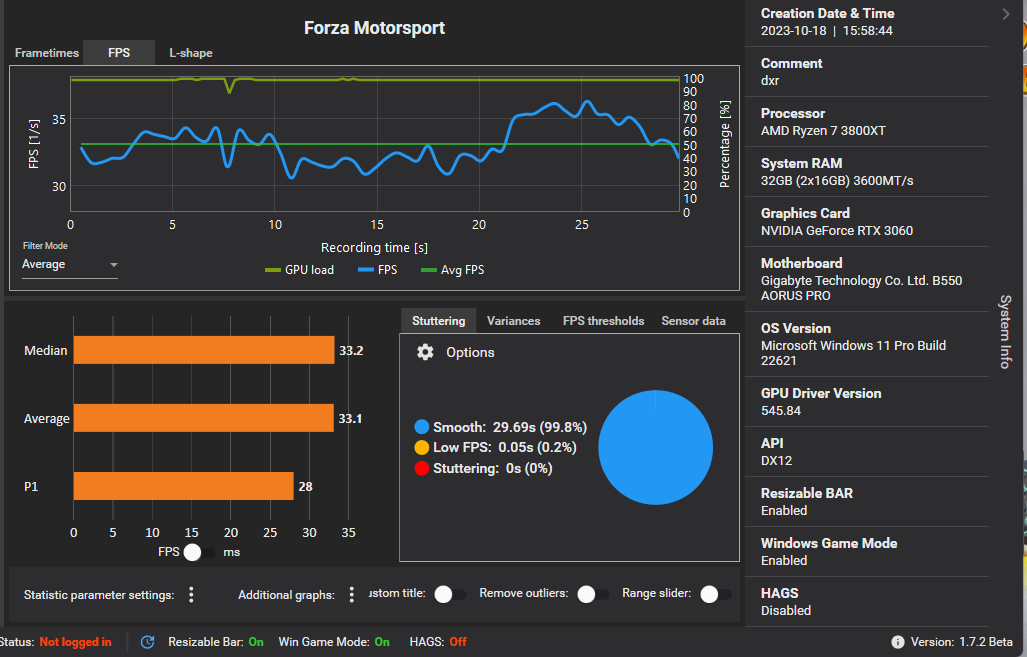Enable the Remove outliers switch
This screenshot has width=1027, height=657.
coord(593,594)
